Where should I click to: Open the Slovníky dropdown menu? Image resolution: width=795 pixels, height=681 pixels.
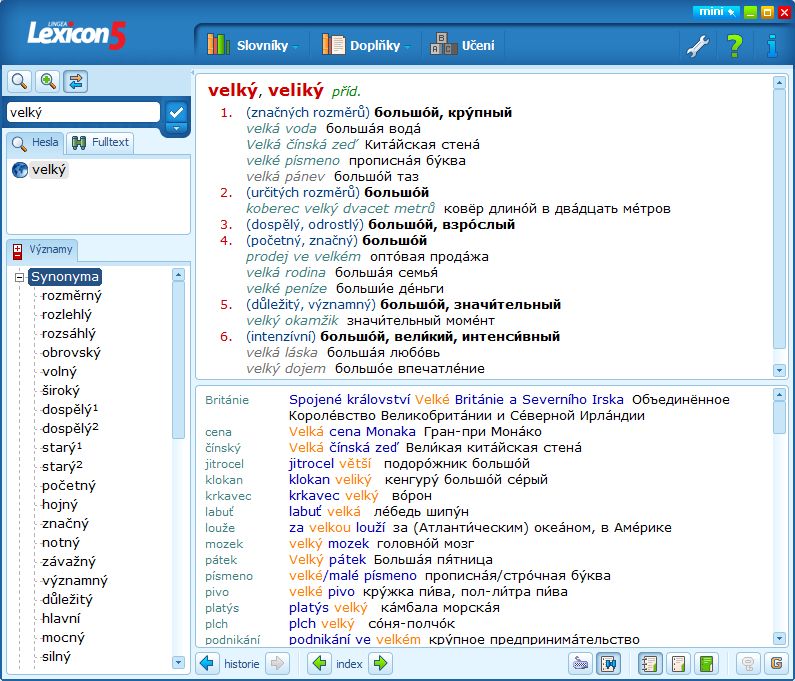[254, 45]
